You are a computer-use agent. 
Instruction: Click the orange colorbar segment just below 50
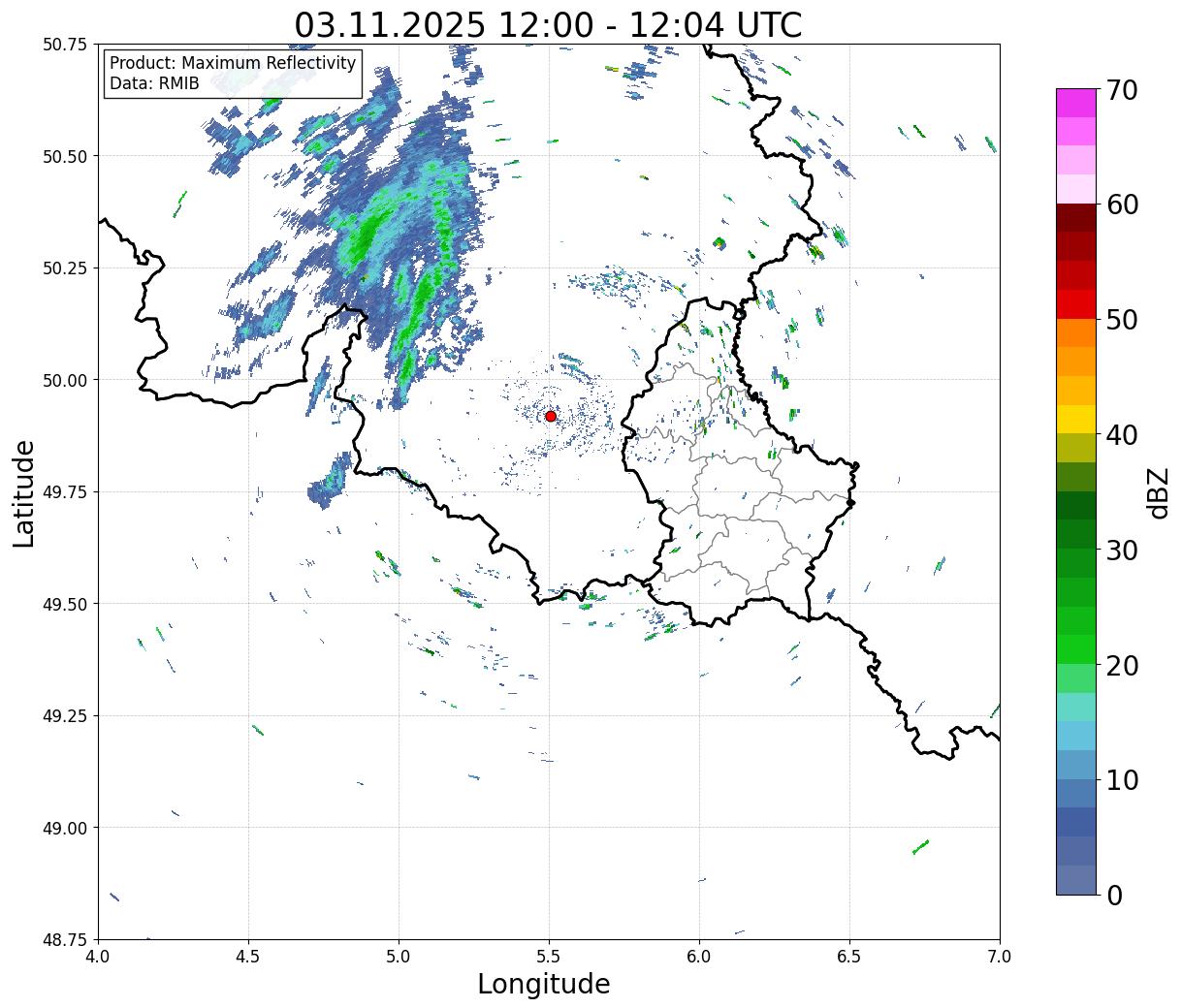pyautogui.click(x=1076, y=332)
